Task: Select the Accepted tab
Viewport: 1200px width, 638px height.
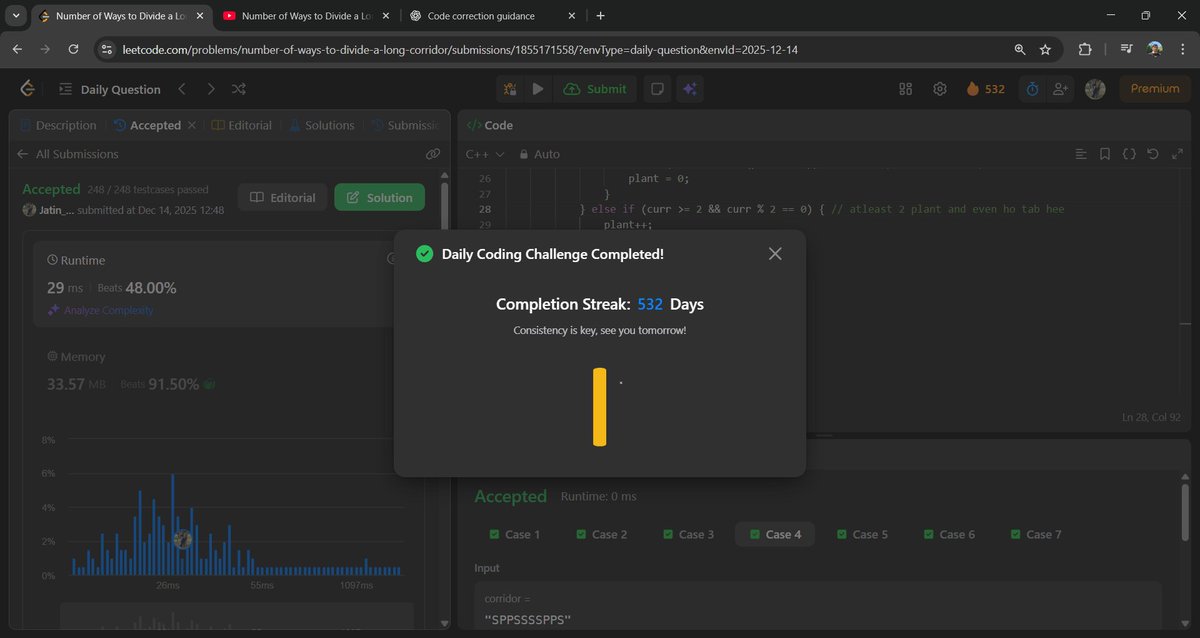Action: pyautogui.click(x=147, y=125)
